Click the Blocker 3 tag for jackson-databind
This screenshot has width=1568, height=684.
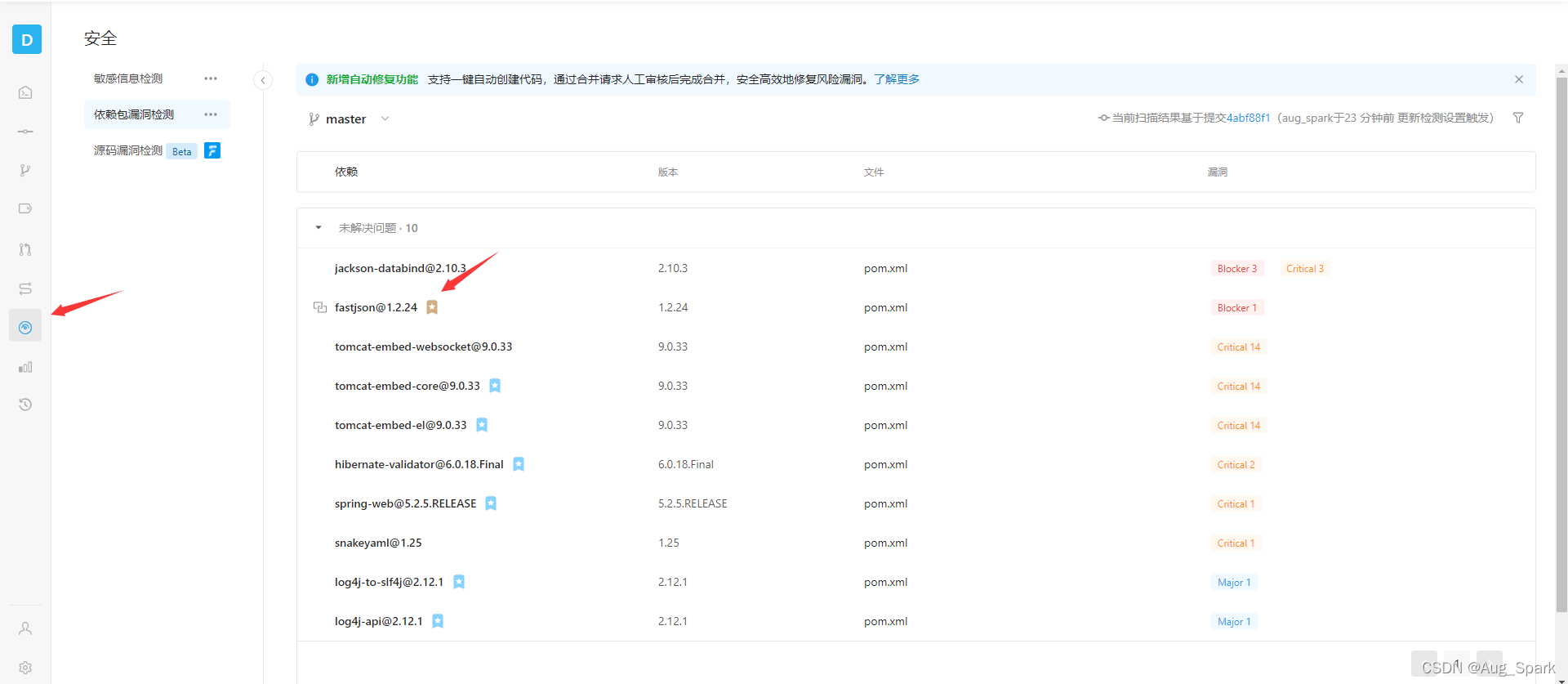[x=1237, y=268]
